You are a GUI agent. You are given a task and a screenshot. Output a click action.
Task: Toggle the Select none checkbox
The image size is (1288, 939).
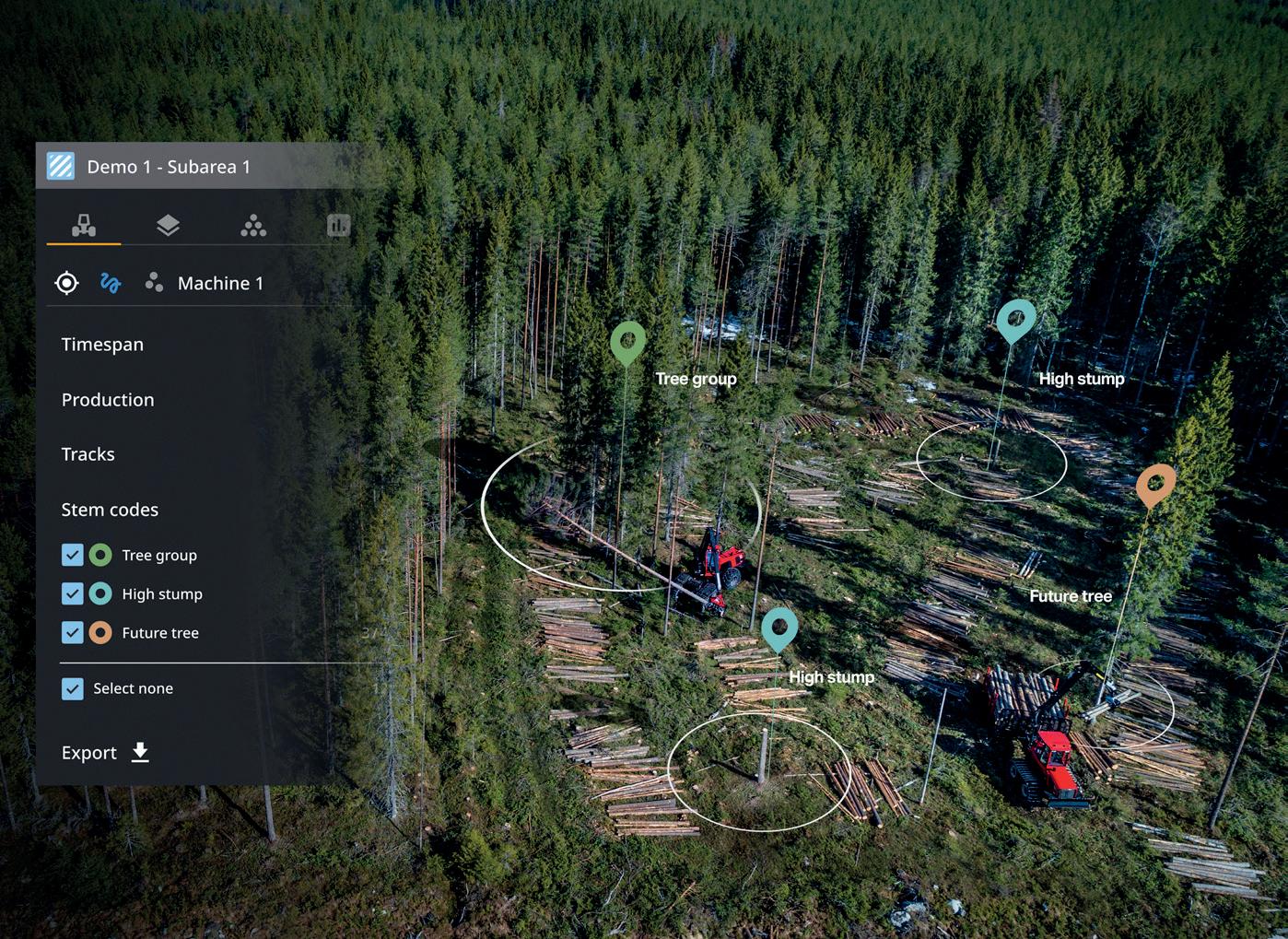click(x=72, y=688)
